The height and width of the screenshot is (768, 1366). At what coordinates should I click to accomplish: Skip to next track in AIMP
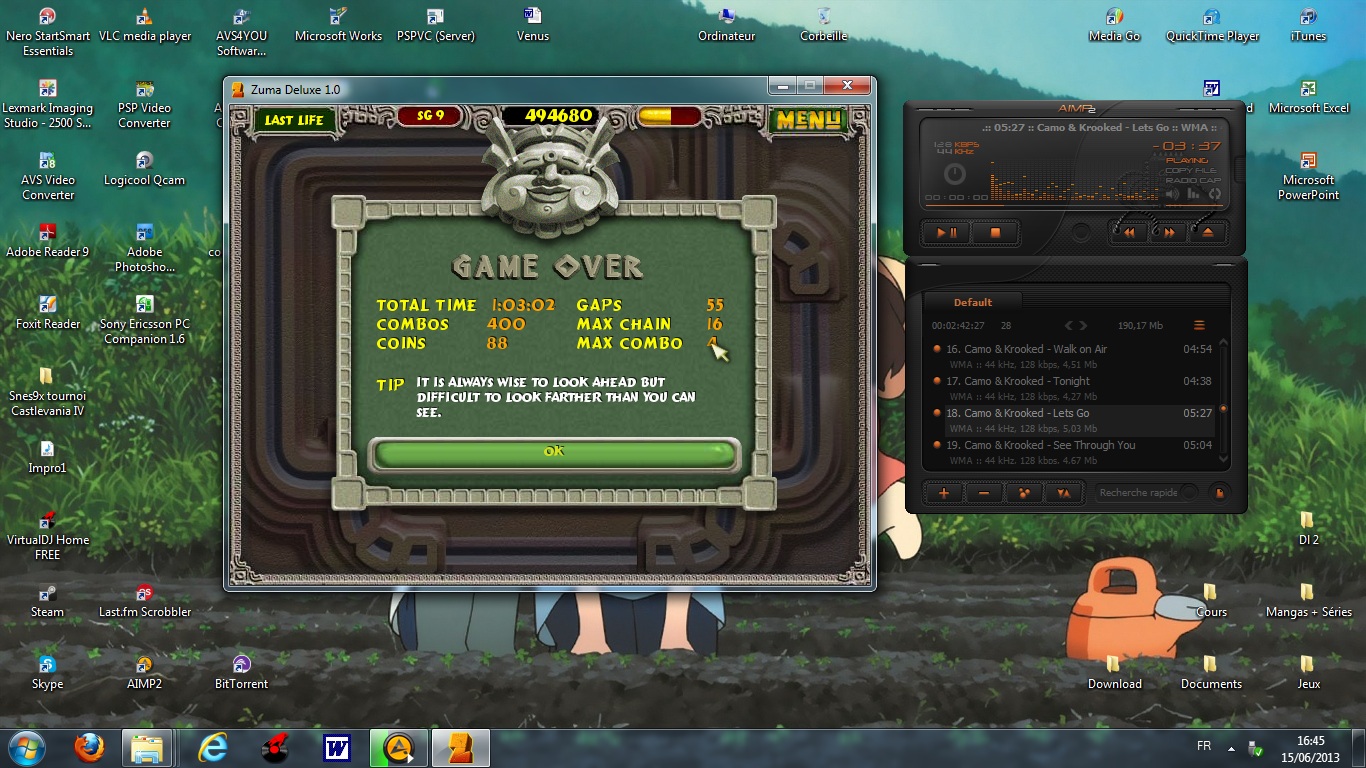(x=1168, y=233)
